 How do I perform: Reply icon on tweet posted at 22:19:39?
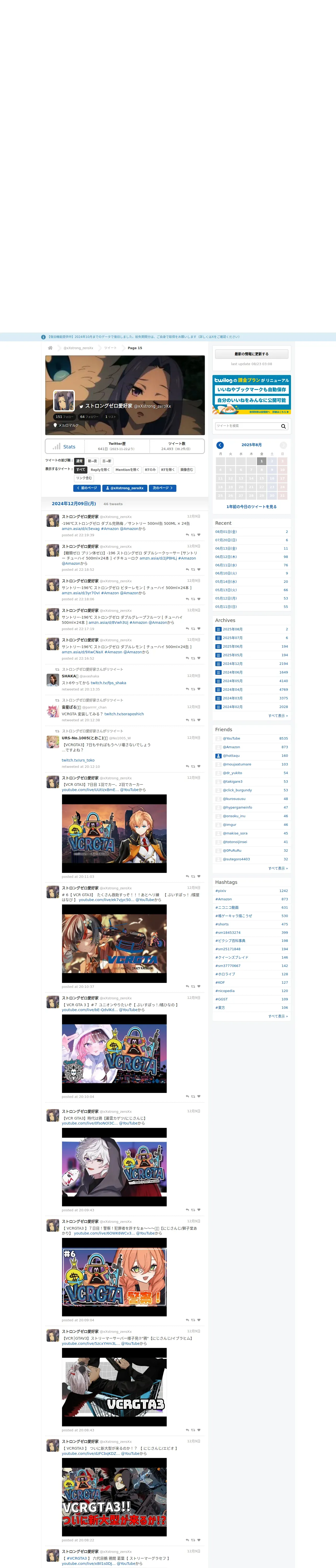187,535
